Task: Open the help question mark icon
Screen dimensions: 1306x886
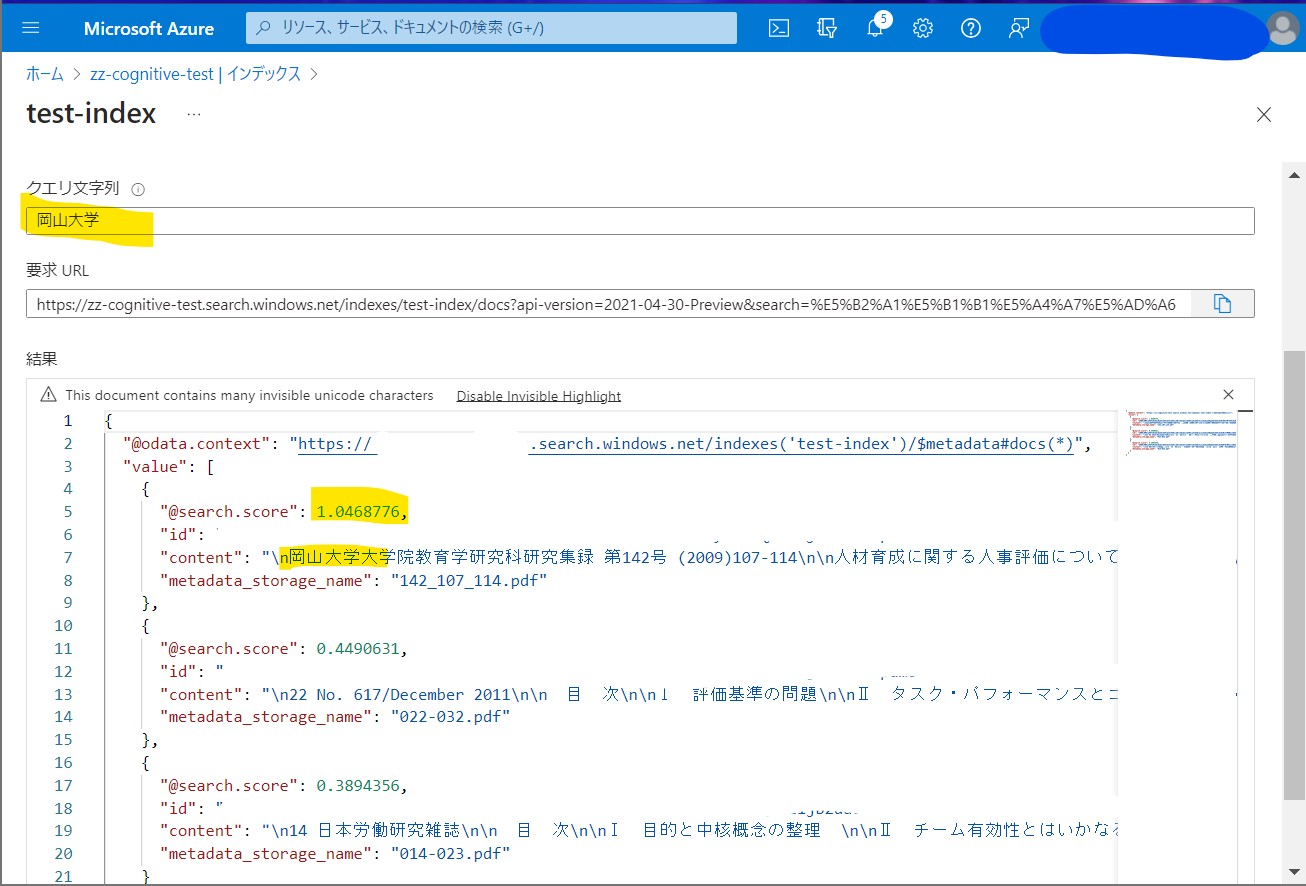Action: tap(971, 28)
